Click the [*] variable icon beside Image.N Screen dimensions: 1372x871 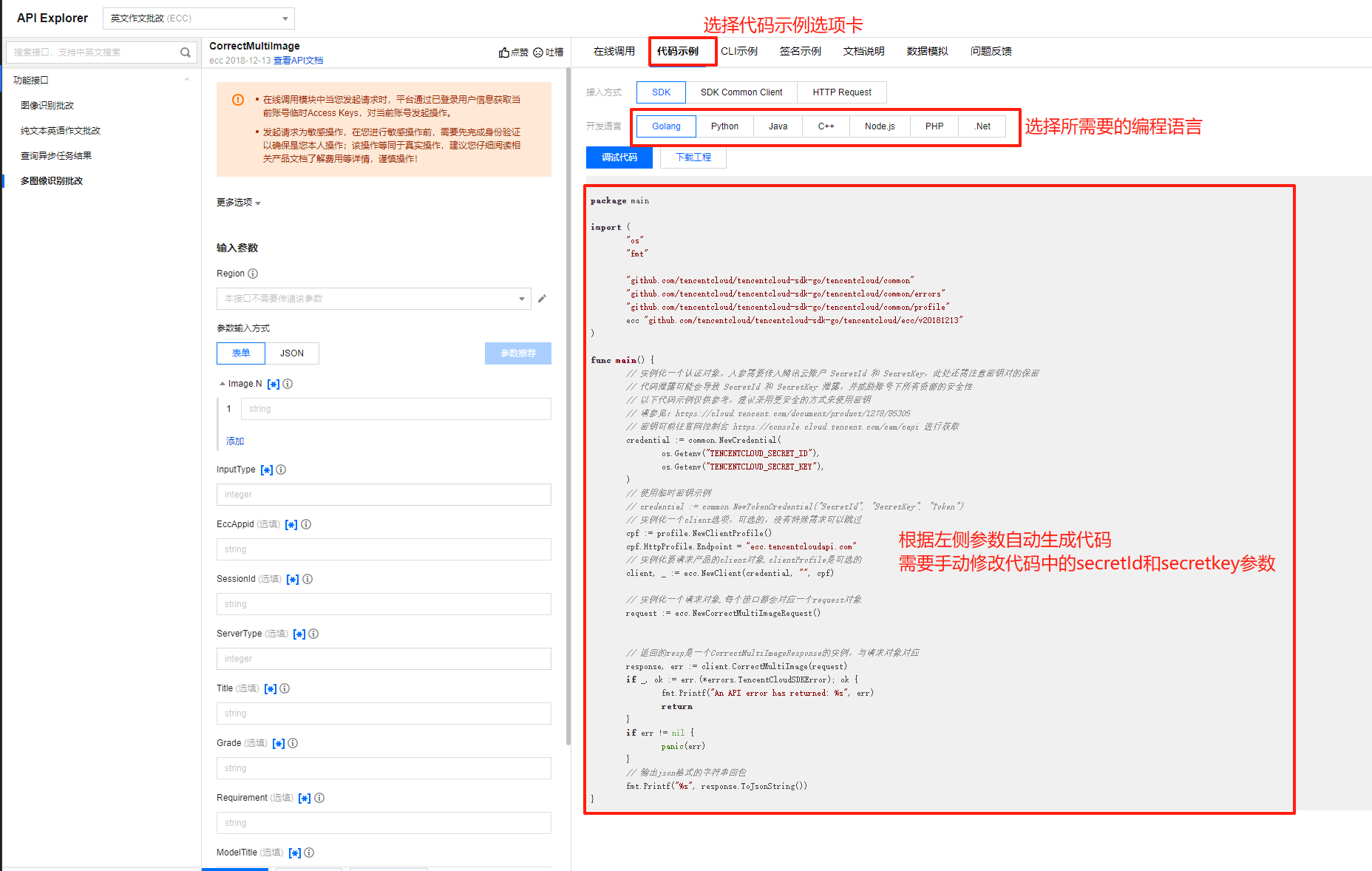[x=274, y=384]
